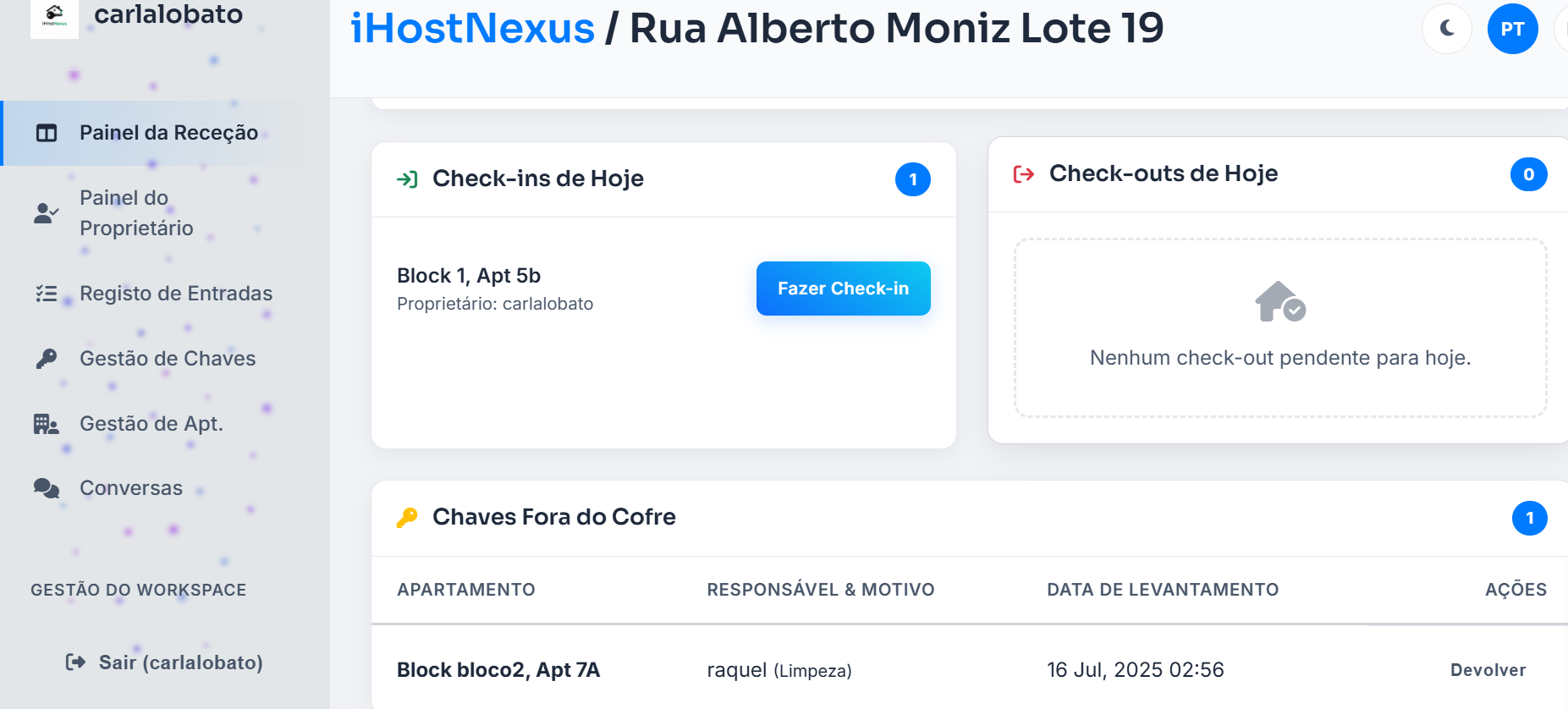Screen dimensions: 1568x709
Task: Click the green check-in arrow icon
Action: [410, 179]
